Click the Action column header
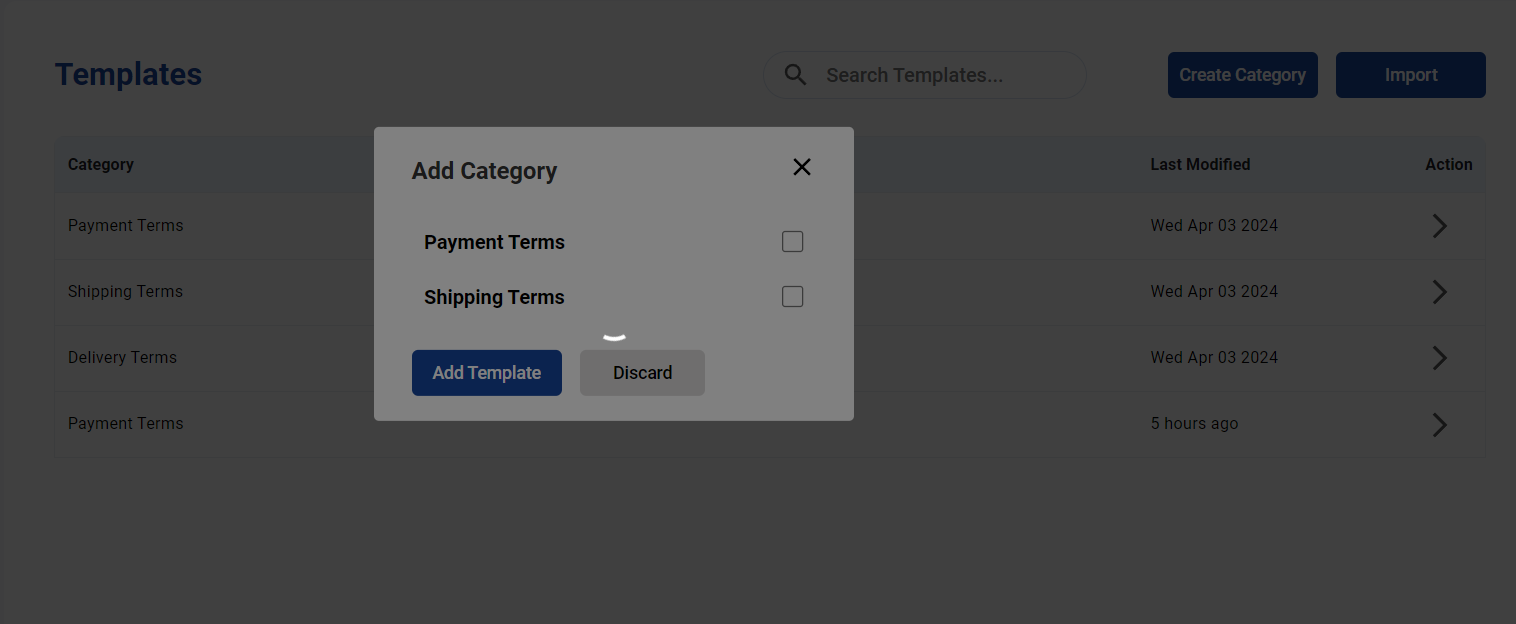 [1448, 164]
